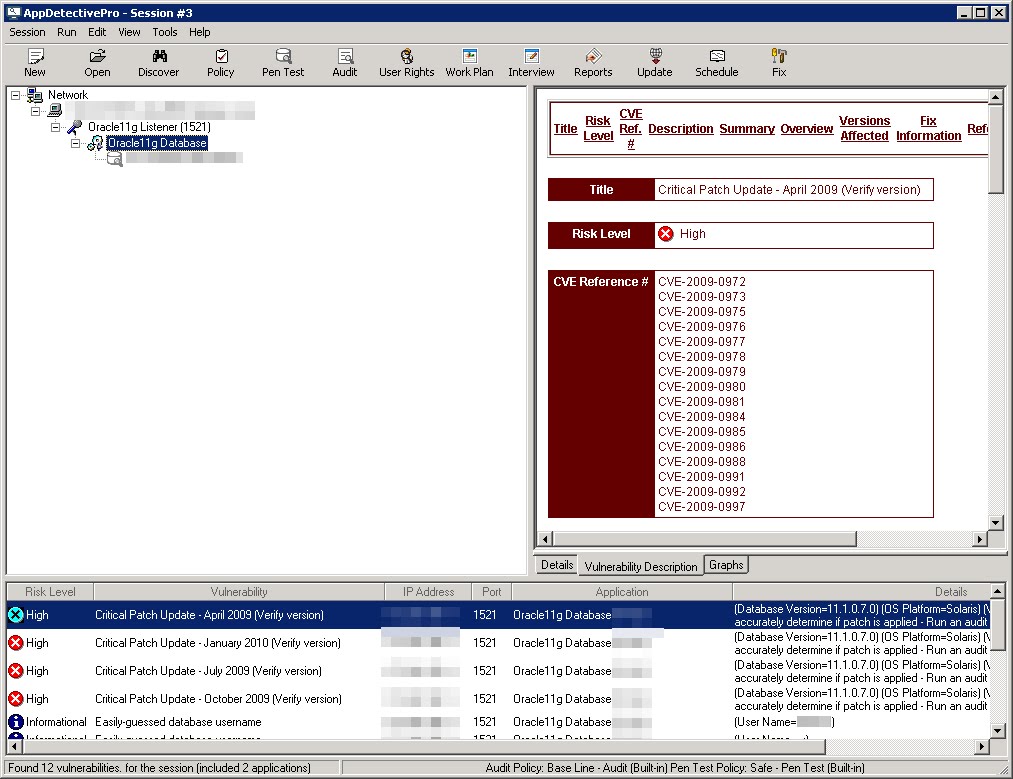The height and width of the screenshot is (779, 1013).
Task: Open the Work Plan tool
Action: (x=470, y=56)
